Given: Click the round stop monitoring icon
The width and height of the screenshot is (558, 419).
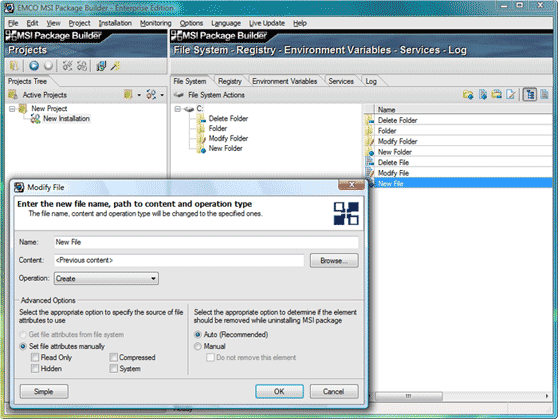Looking at the screenshot, I should point(48,66).
